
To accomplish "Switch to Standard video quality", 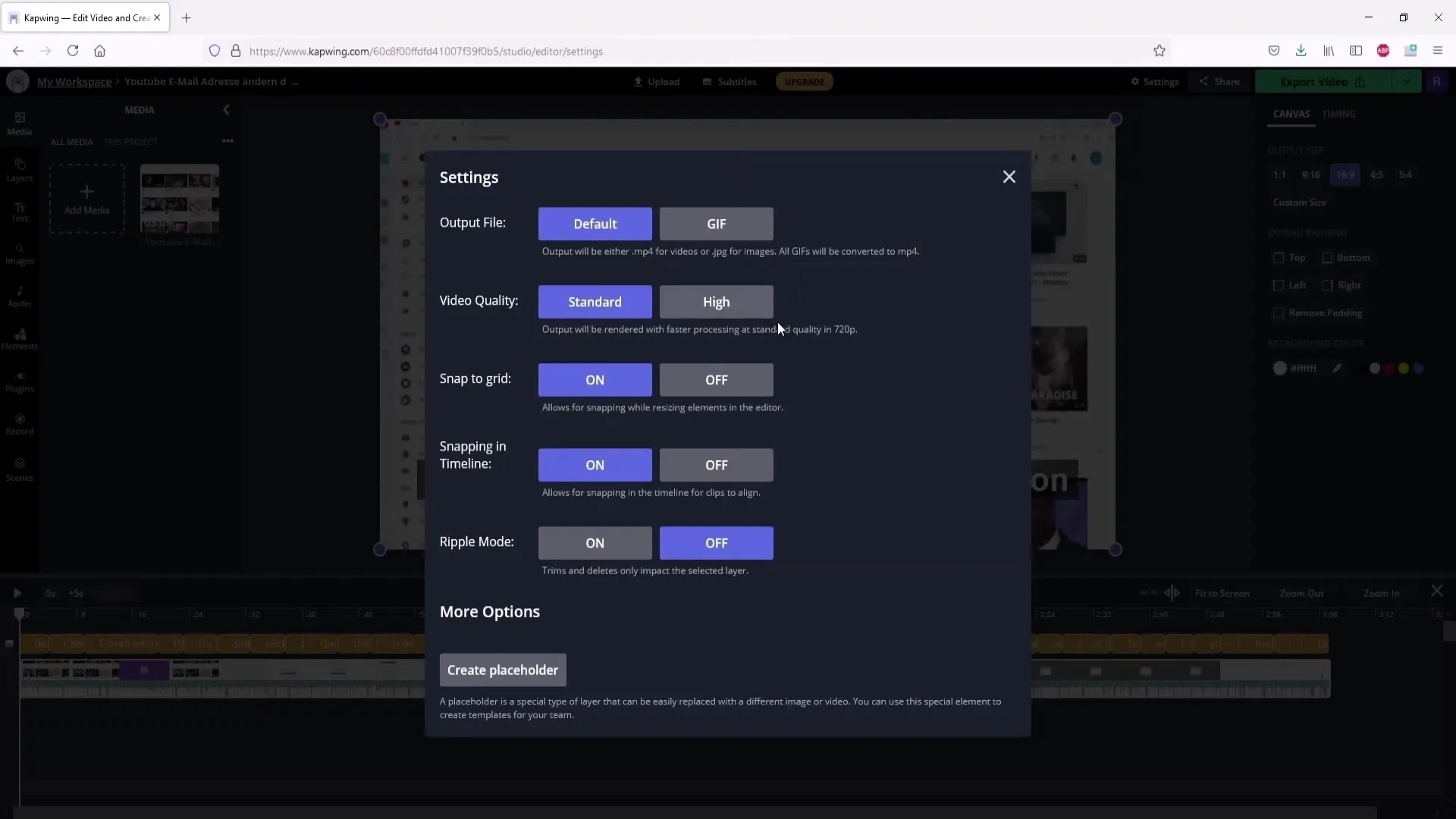I will pos(595,301).
